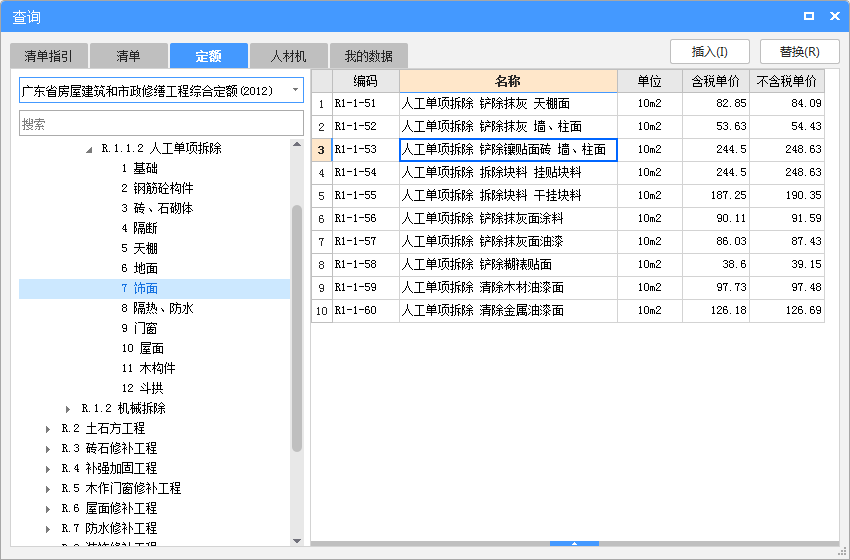Select row 清除木材油漆面
This screenshot has width=850, height=560.
(508, 287)
